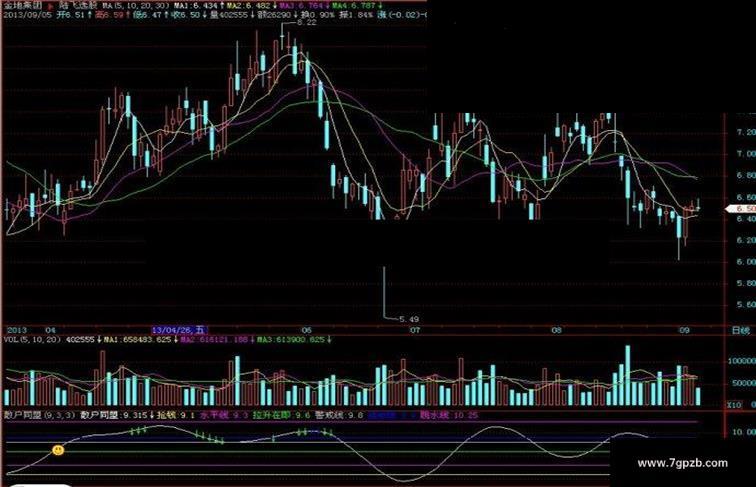Open the 散户同盟(9,3,3) indicator label
Viewport: 756px width, 487px height.
(x=39, y=415)
